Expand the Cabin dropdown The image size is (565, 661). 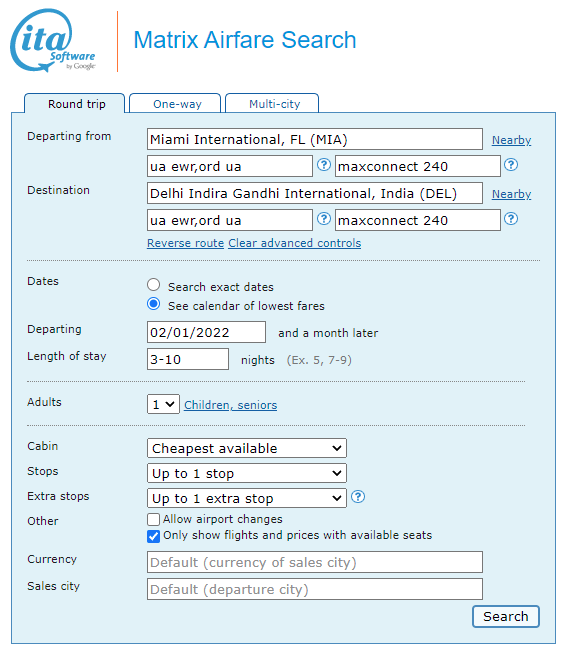pyautogui.click(x=247, y=448)
